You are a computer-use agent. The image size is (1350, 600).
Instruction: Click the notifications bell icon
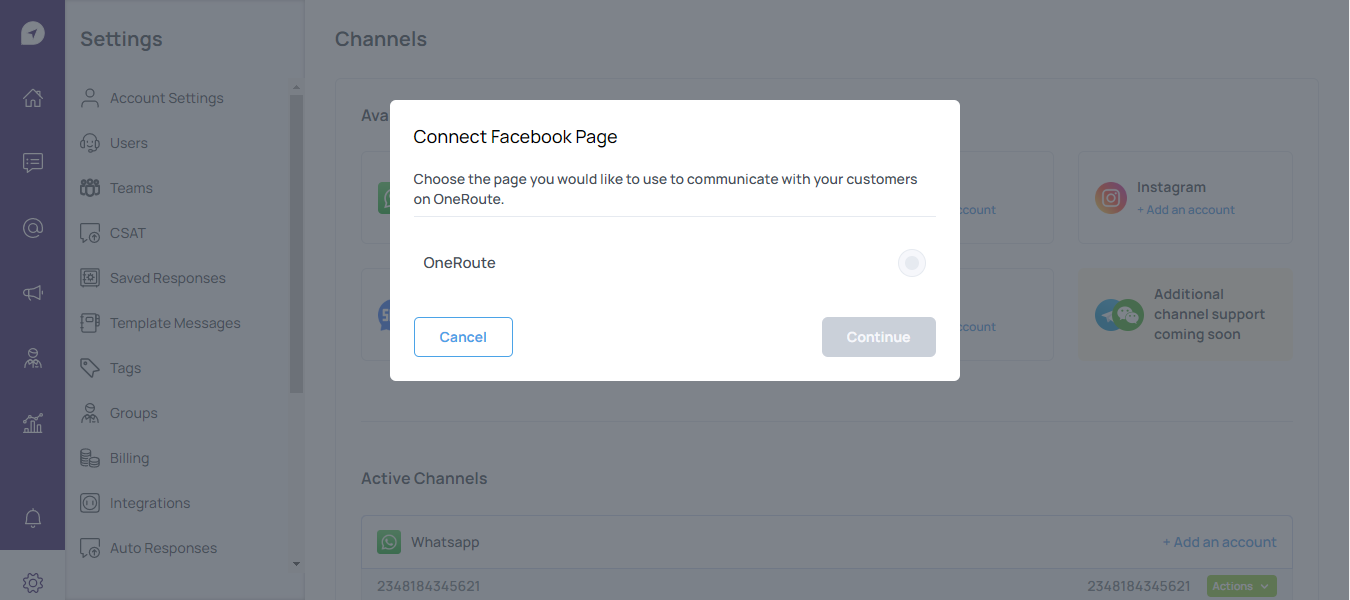(33, 518)
